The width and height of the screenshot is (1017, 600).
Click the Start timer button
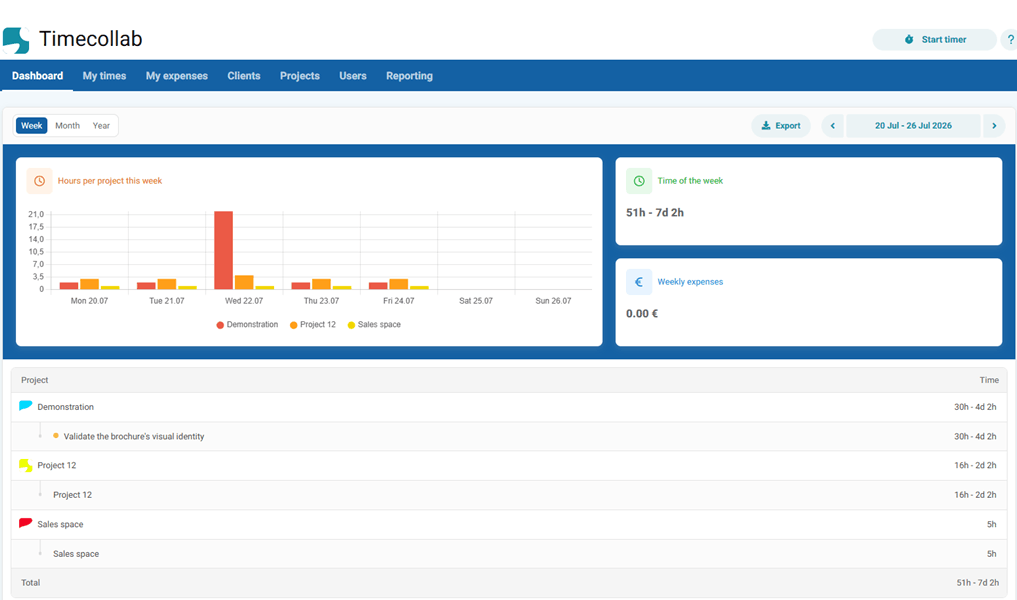coord(935,40)
